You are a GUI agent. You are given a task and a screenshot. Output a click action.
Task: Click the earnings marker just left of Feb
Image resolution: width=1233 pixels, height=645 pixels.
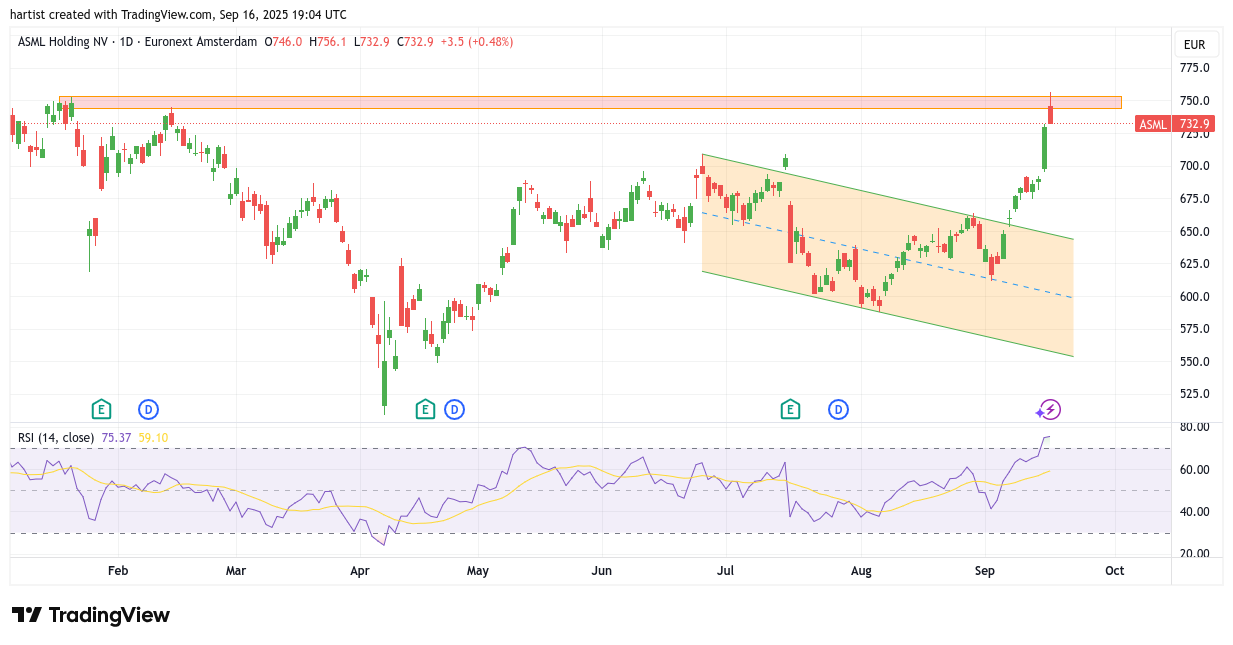pyautogui.click(x=100, y=409)
